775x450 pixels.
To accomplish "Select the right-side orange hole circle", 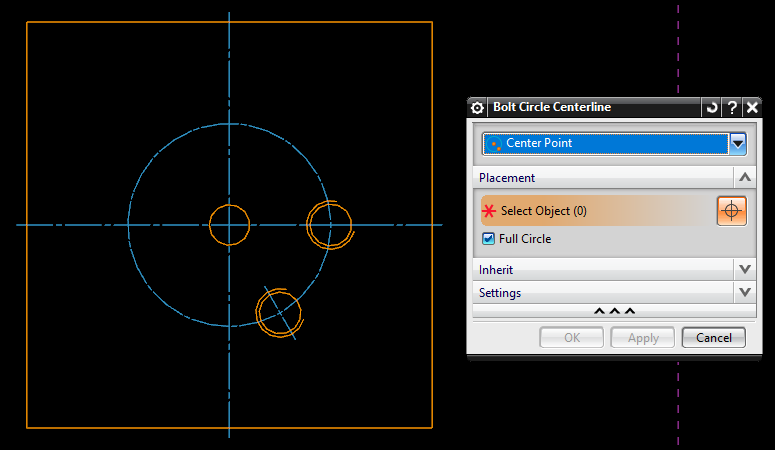I will tap(329, 203).
